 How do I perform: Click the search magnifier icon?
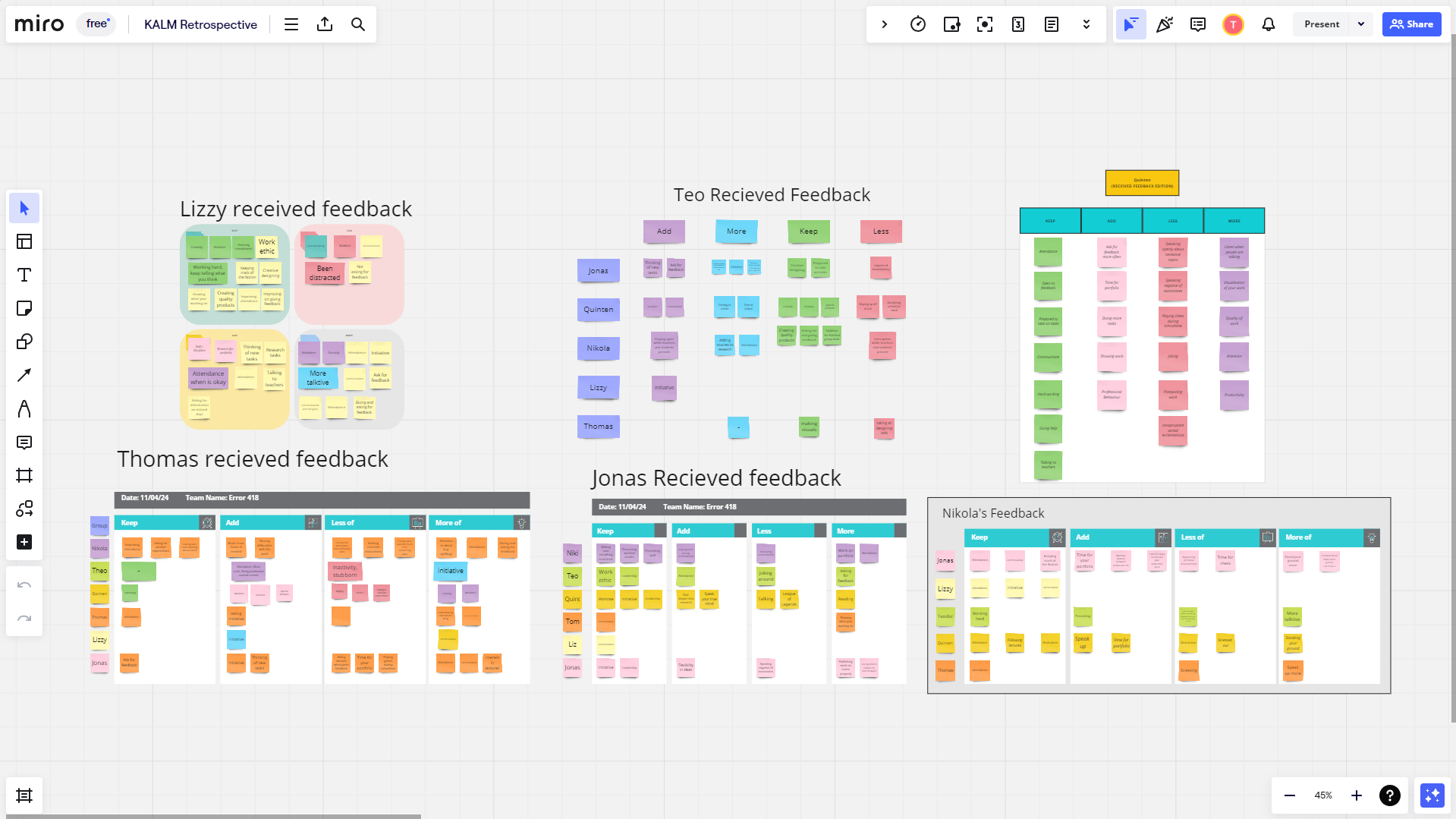[358, 24]
